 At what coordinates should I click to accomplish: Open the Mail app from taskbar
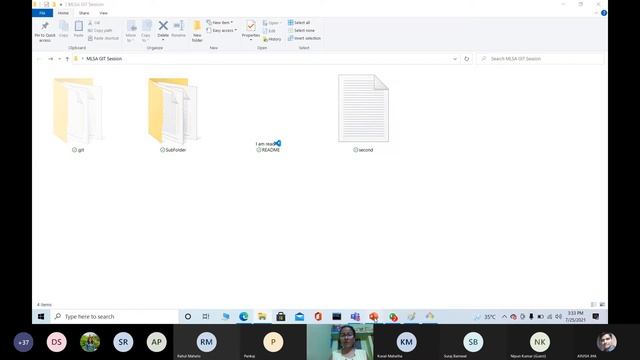pos(300,316)
